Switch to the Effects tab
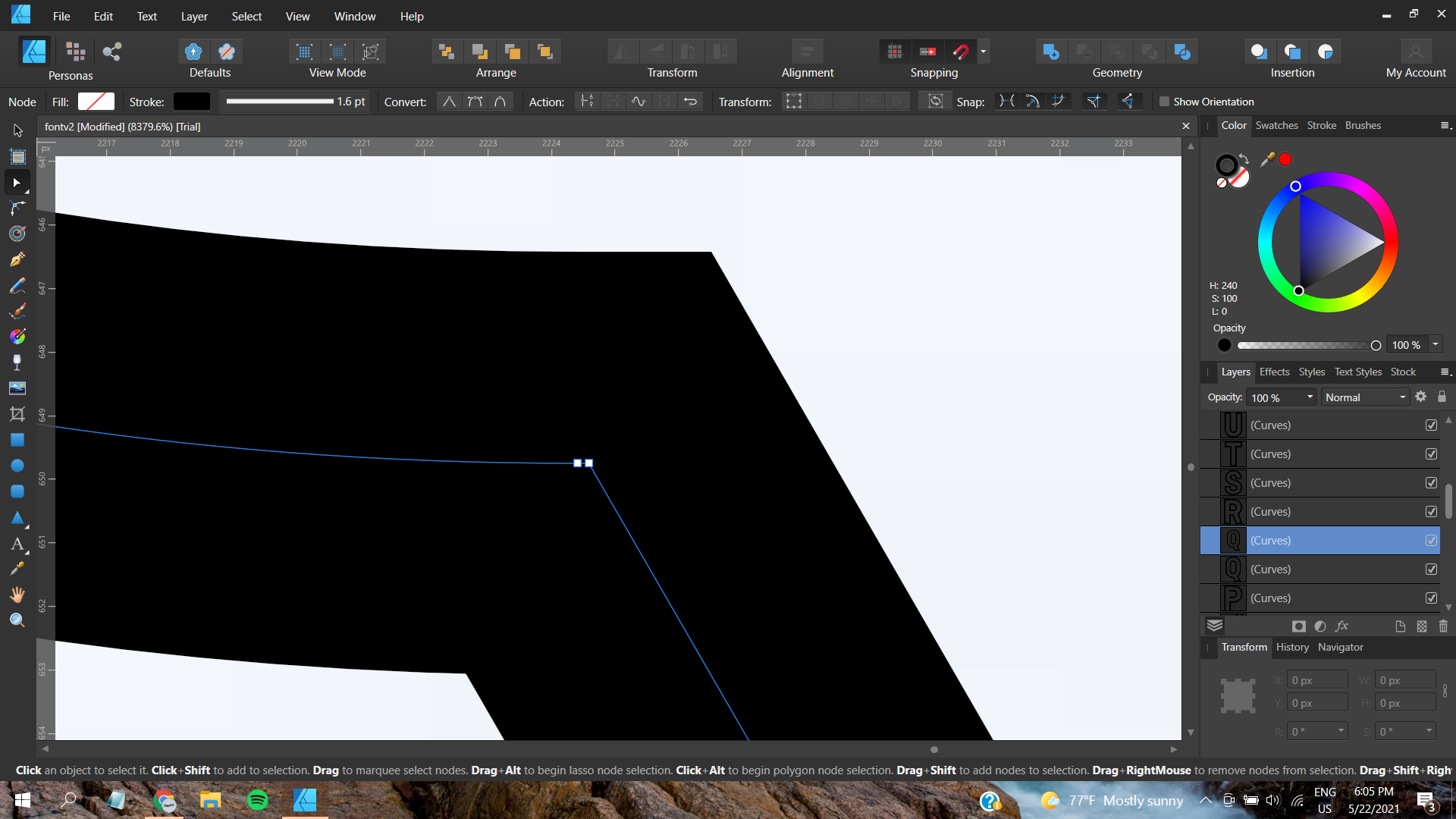 point(1274,372)
